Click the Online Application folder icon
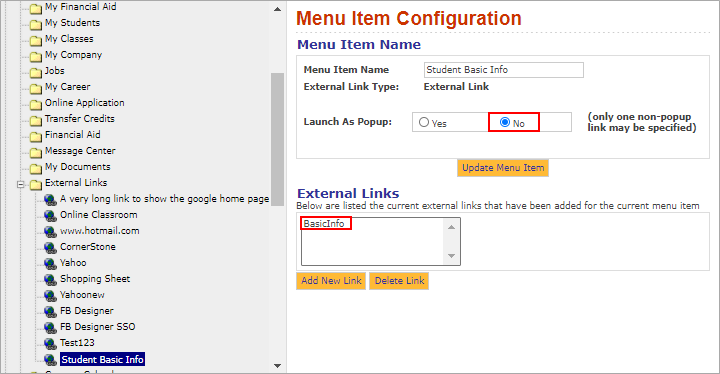 click(35, 104)
